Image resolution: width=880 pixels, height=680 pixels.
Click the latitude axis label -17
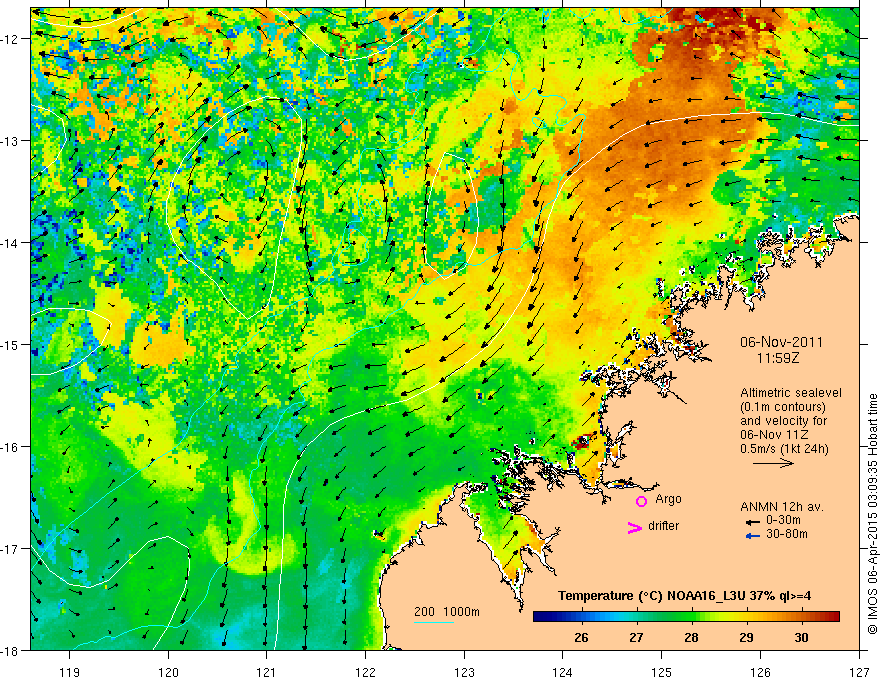11,549
